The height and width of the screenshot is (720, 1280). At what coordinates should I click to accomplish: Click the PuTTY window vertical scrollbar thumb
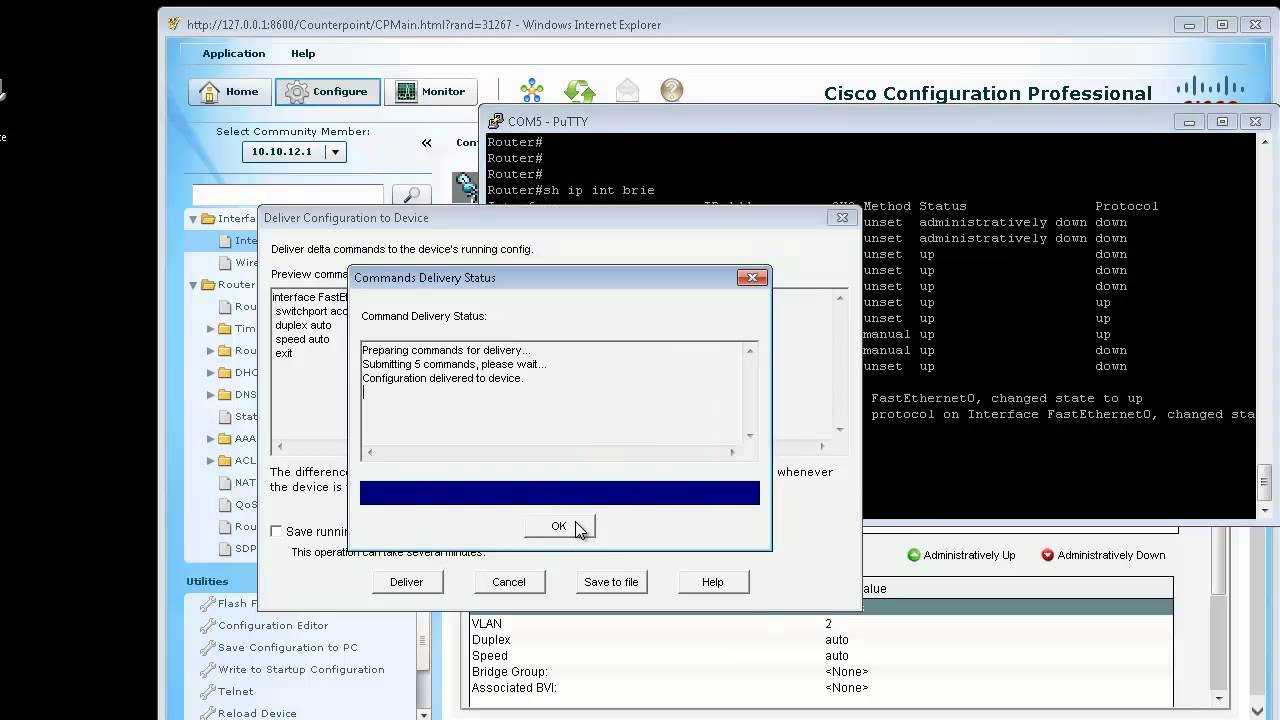pos(1265,480)
